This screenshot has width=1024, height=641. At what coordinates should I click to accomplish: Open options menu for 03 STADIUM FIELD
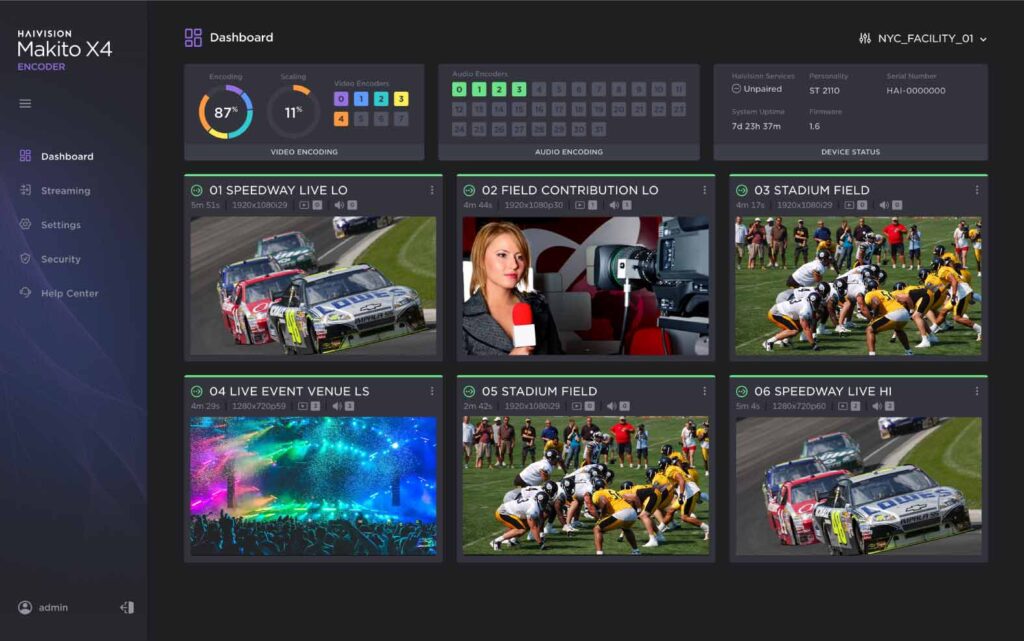[x=977, y=190]
